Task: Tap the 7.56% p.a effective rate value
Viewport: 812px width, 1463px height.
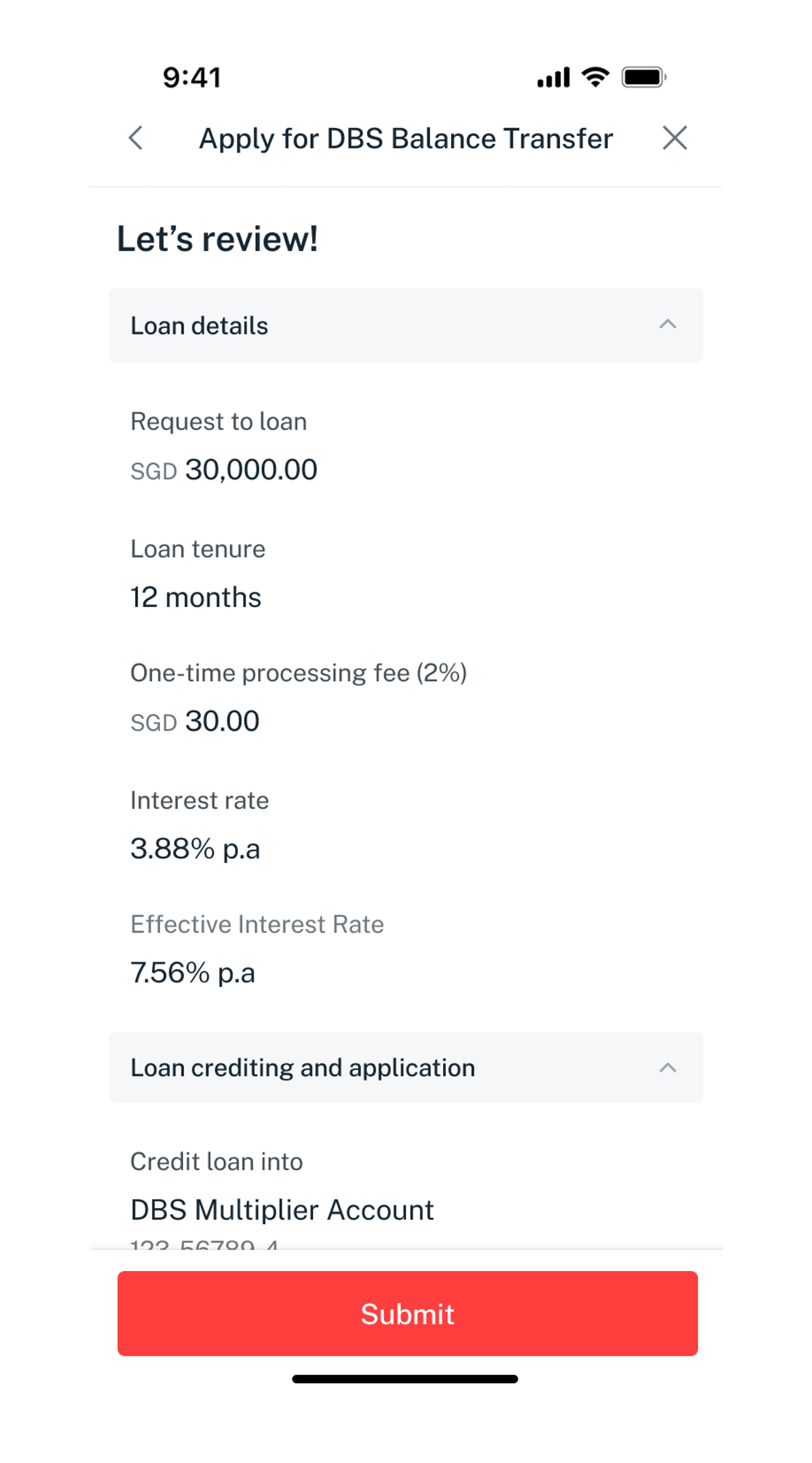Action: [x=193, y=973]
